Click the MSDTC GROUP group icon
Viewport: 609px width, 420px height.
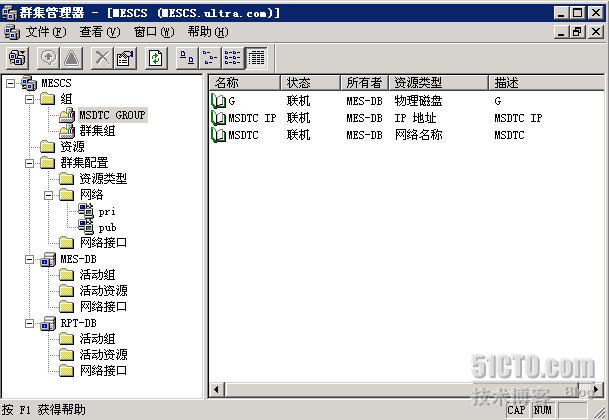tap(67, 115)
